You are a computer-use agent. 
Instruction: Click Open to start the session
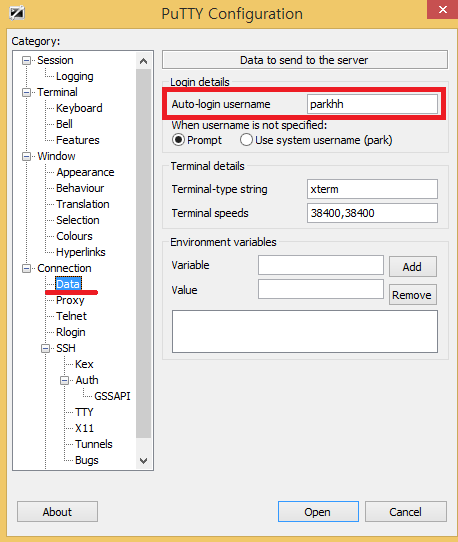coord(318,512)
